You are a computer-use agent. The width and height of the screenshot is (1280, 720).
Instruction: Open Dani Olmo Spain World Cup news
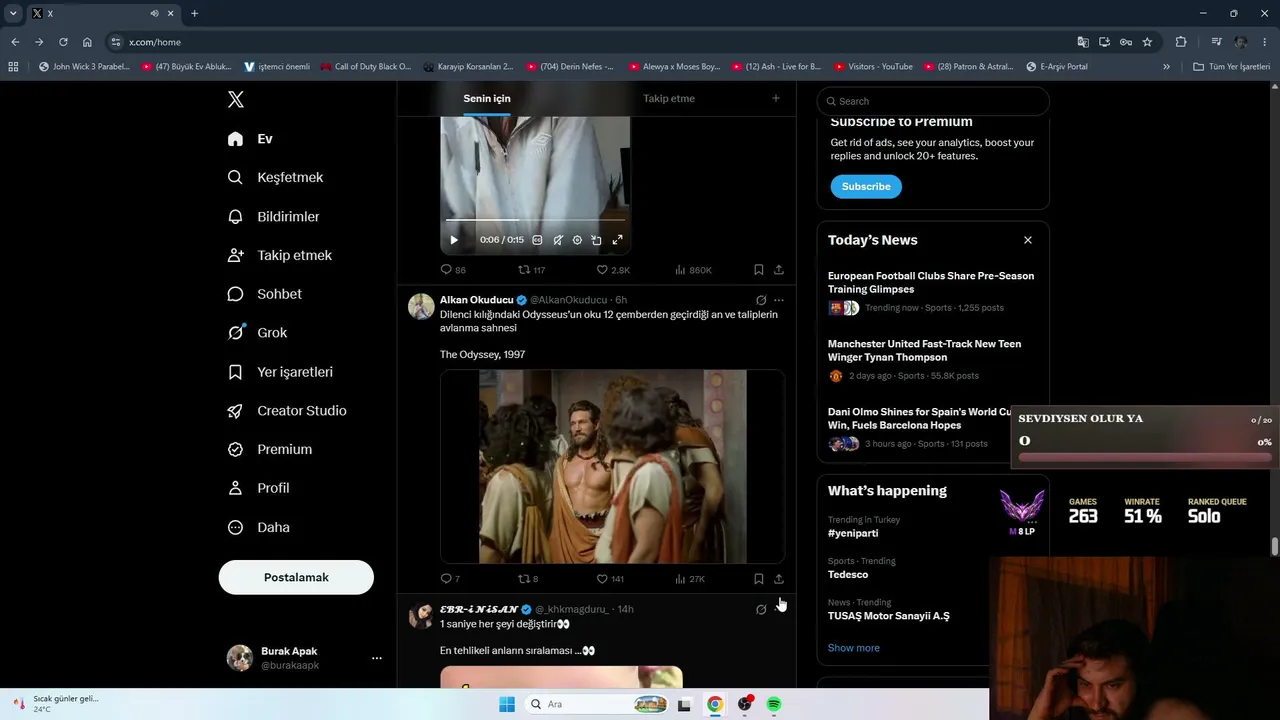[x=920, y=427]
